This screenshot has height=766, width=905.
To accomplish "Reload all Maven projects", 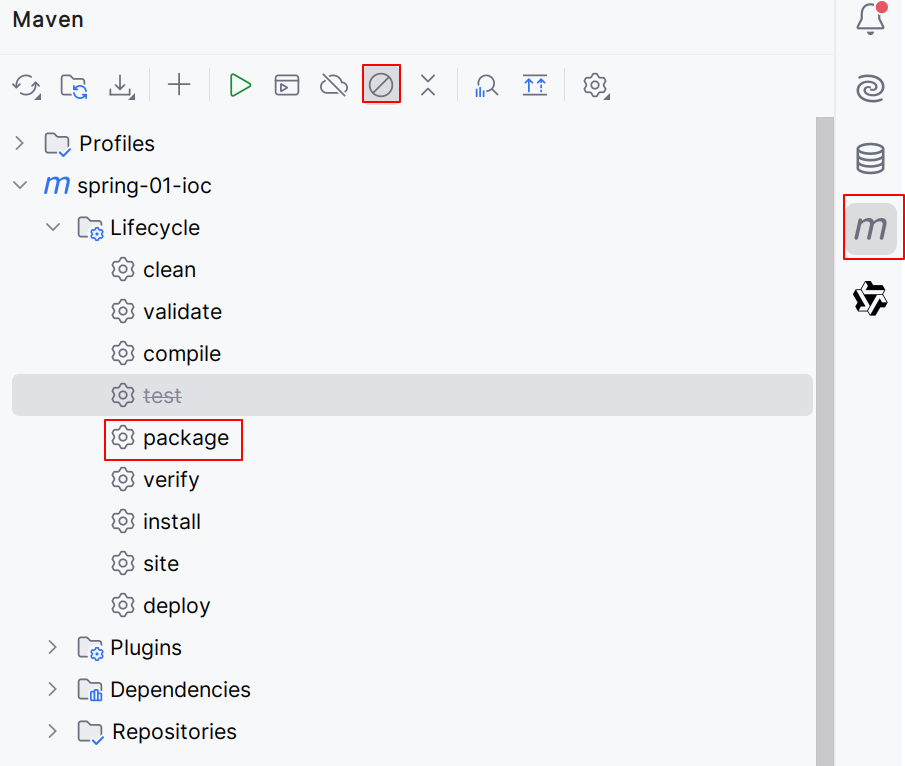I will tap(27, 85).
